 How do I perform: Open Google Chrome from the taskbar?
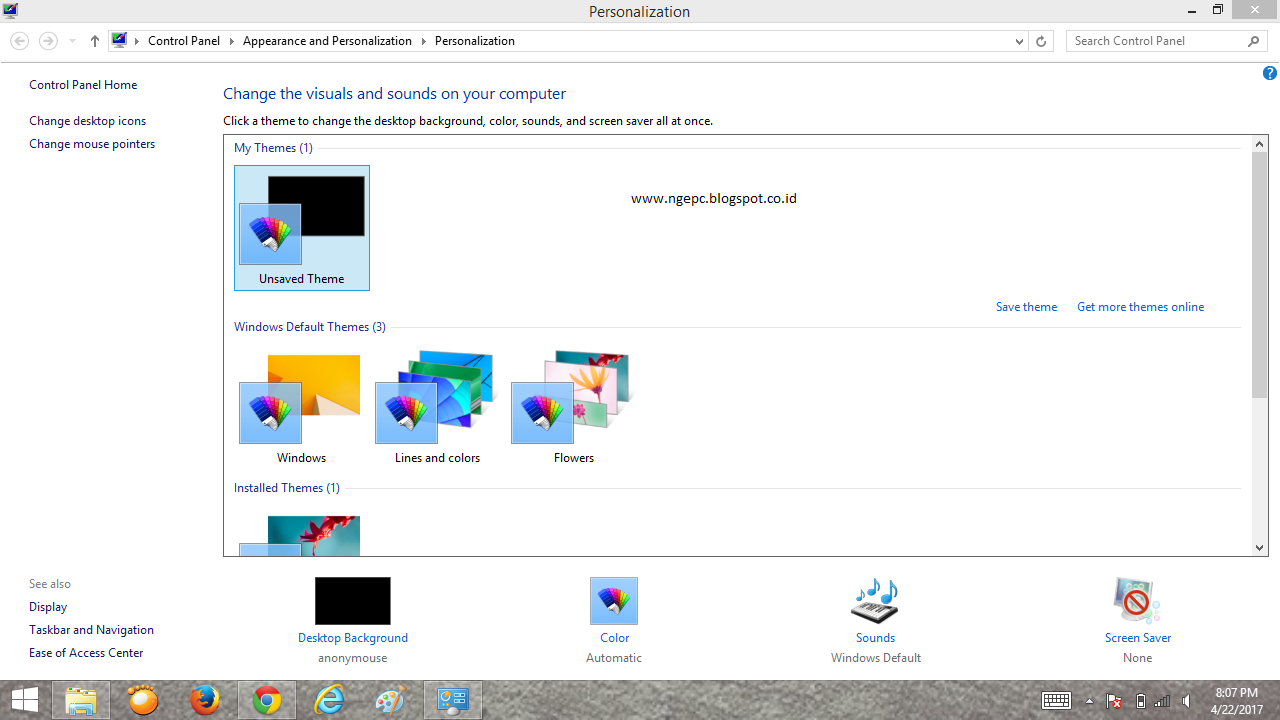pyautogui.click(x=266, y=699)
